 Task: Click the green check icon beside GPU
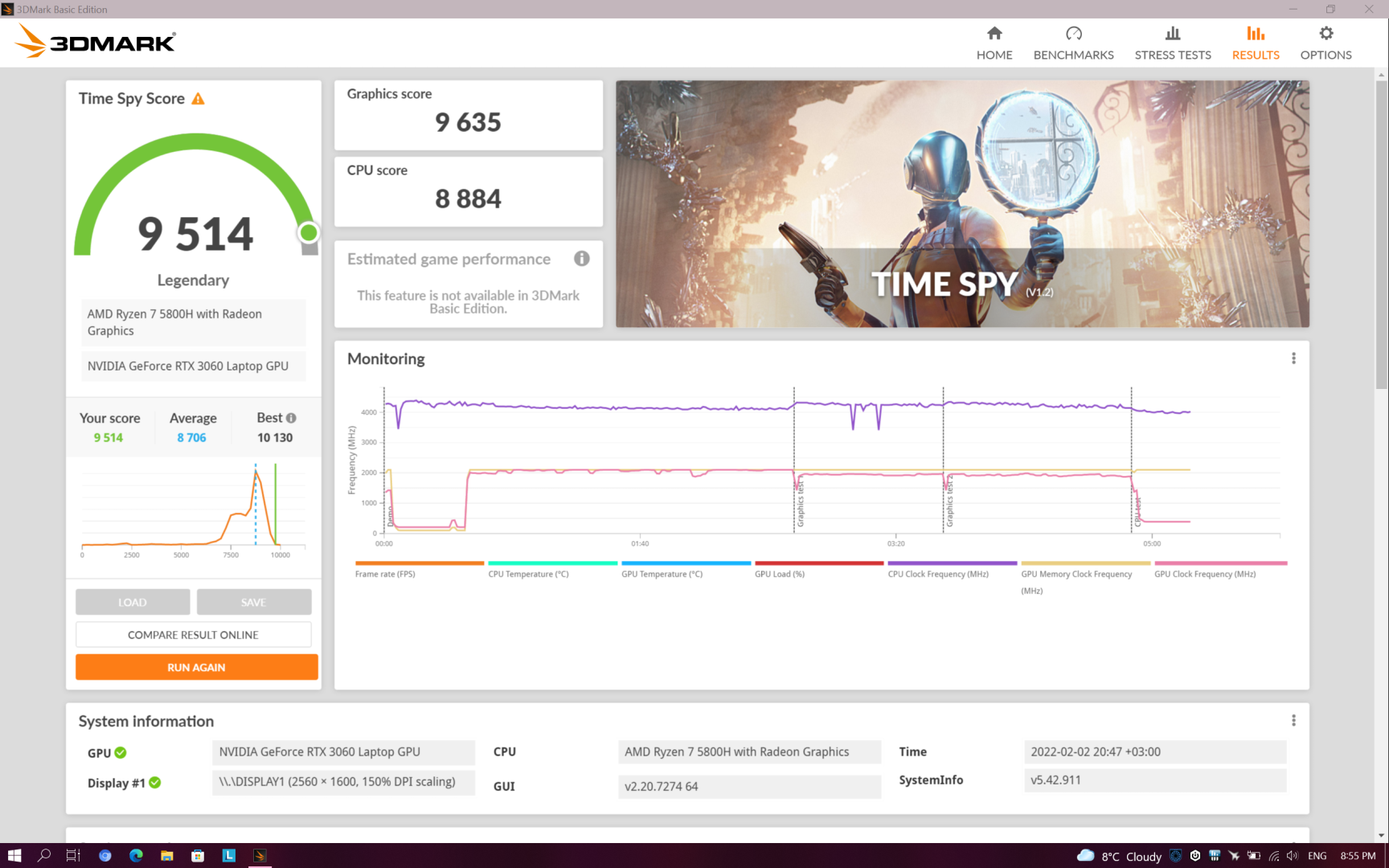coord(121,753)
